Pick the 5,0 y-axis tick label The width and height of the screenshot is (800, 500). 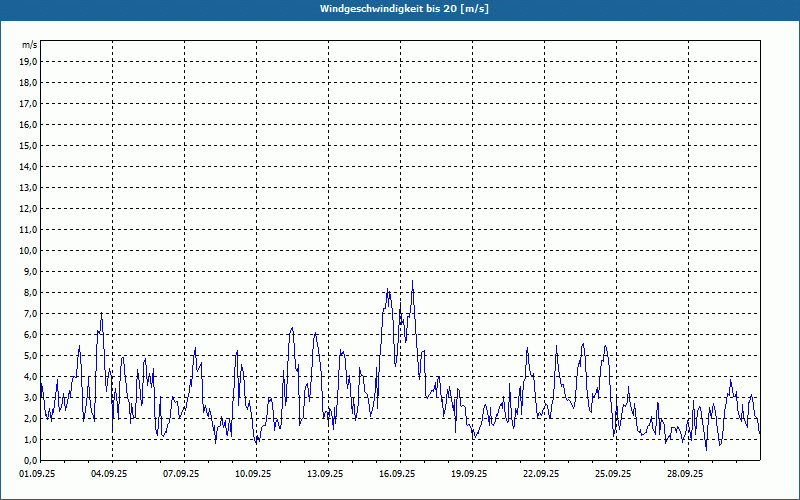pos(29,355)
